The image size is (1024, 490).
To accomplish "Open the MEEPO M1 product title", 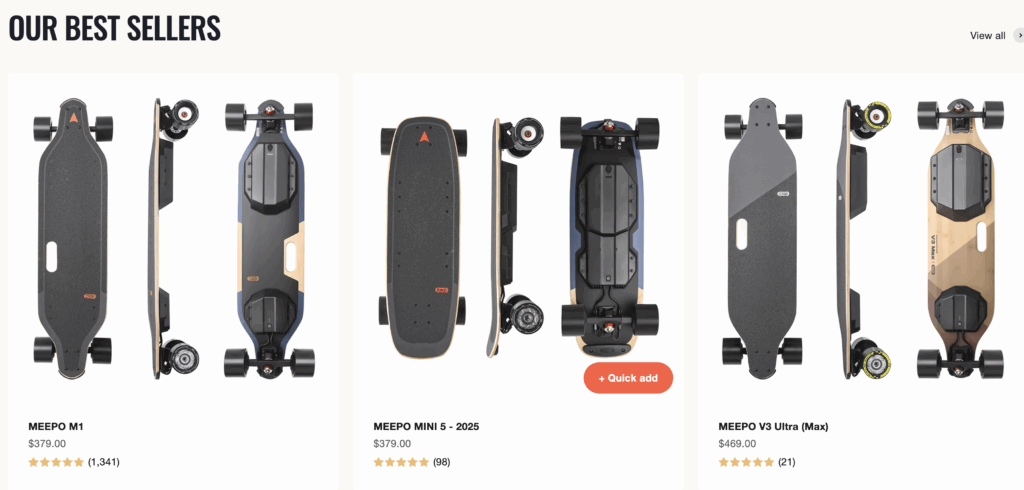I will [56, 427].
